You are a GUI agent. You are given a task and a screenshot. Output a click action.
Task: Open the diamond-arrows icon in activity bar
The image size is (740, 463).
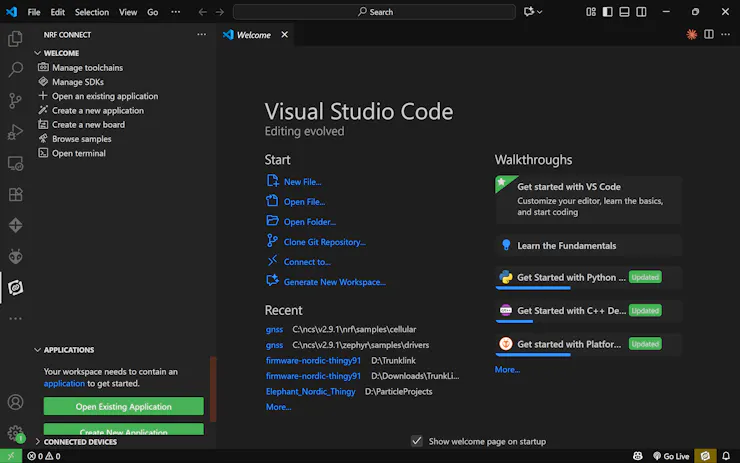(x=15, y=225)
